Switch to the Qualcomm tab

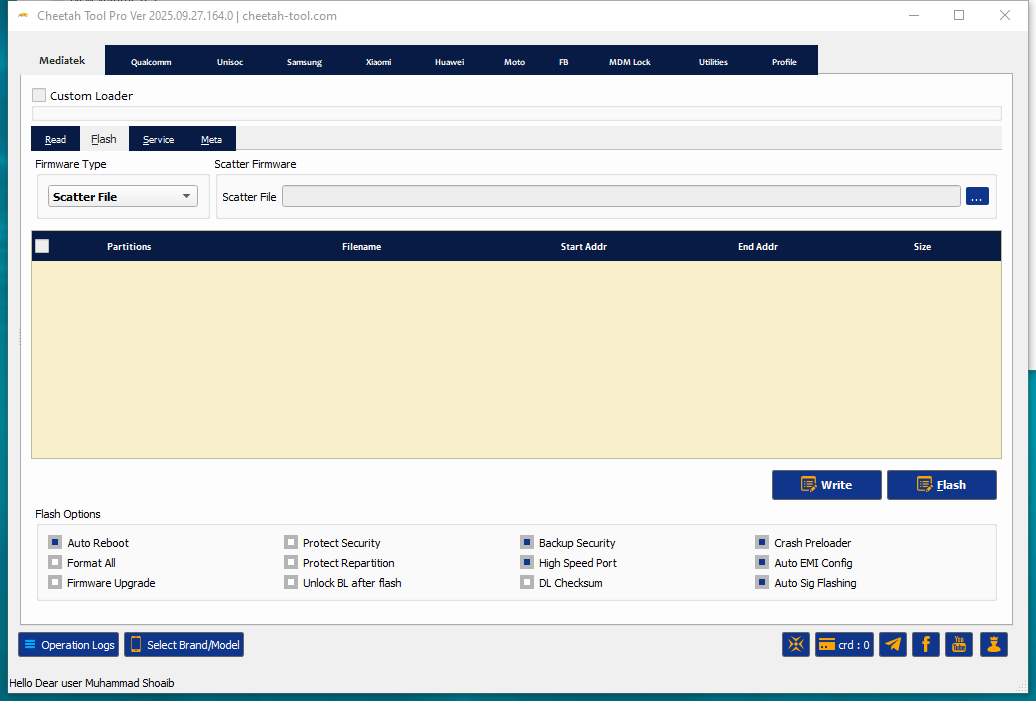click(151, 62)
